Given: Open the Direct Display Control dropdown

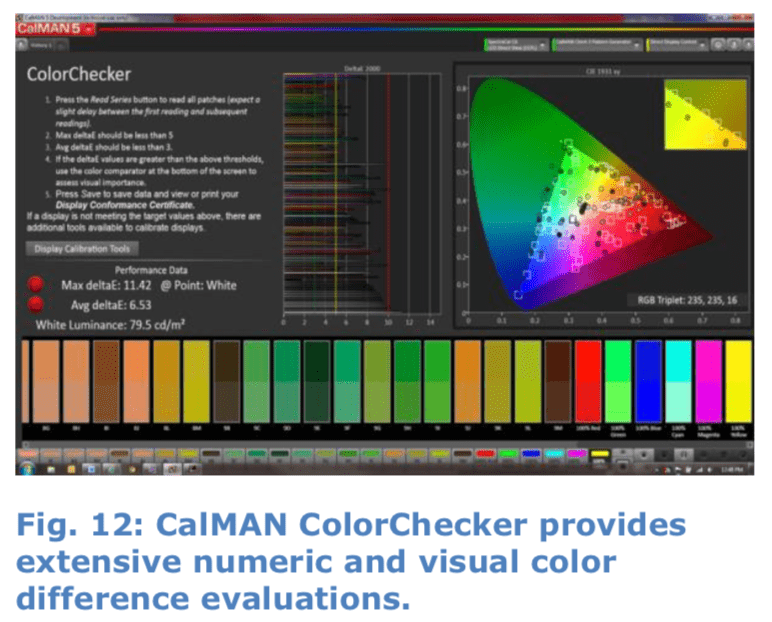Looking at the screenshot, I should [x=676, y=45].
